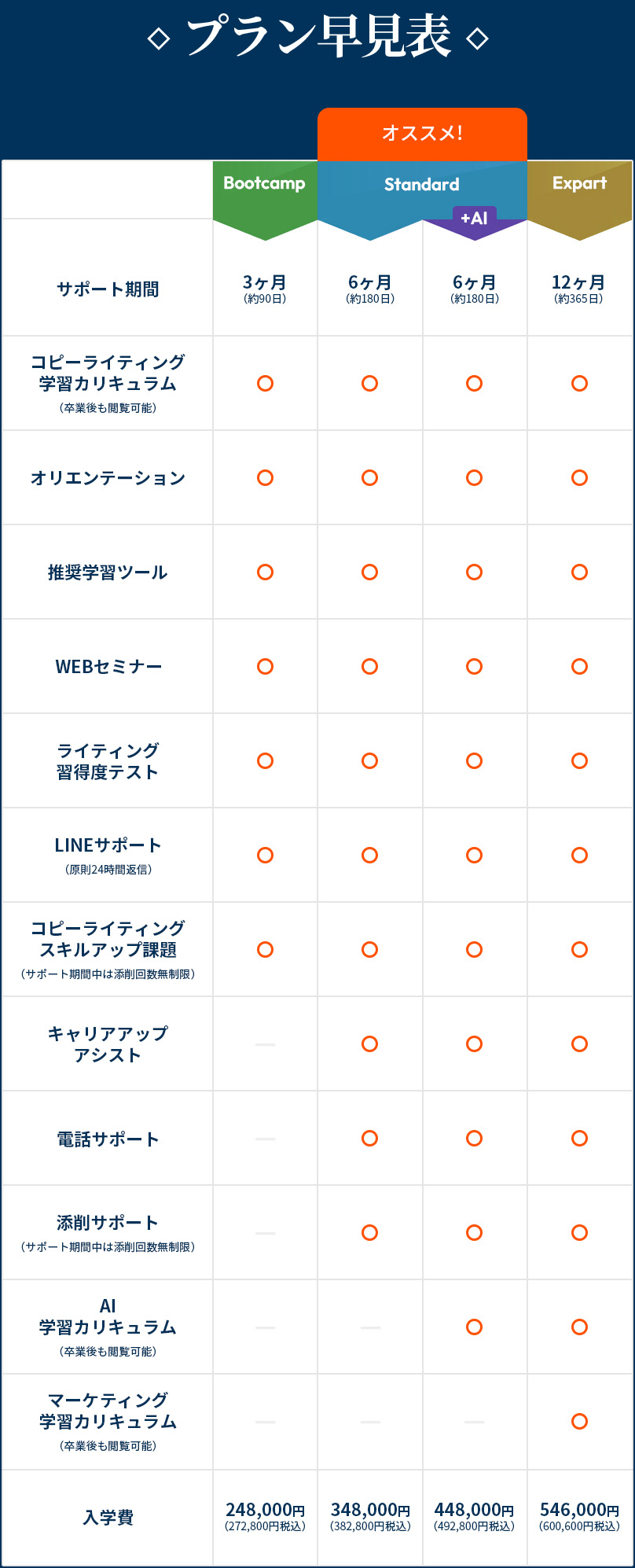Click Expart circle for マーケティング学習カリキュラム
Viewport: 635px width, 1568px height.
tap(579, 1422)
